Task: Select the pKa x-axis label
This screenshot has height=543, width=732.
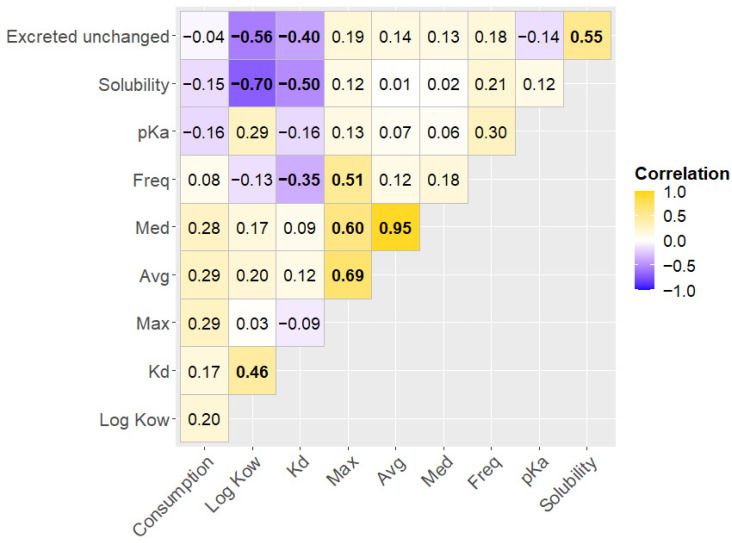Action: pos(535,470)
